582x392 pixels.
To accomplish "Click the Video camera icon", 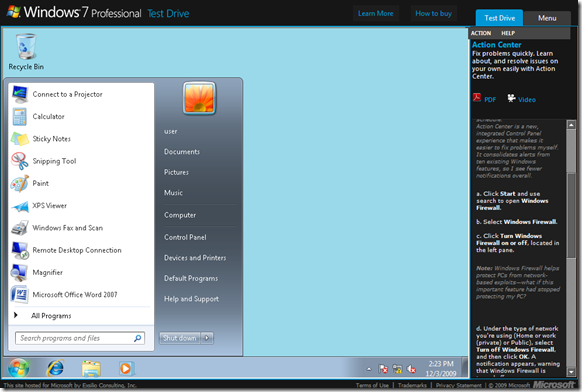I will (x=511, y=98).
